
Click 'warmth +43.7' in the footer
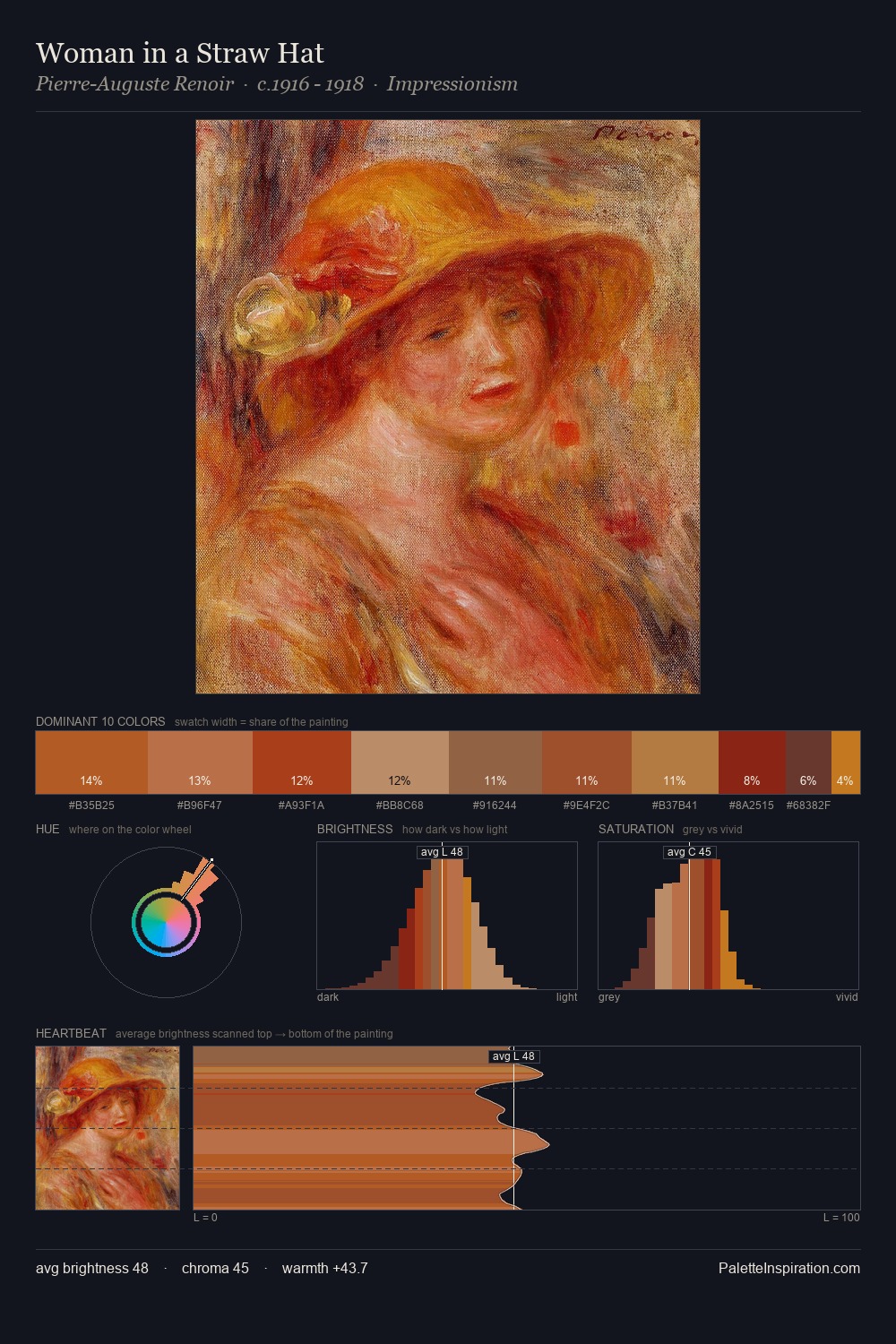click(x=325, y=1268)
